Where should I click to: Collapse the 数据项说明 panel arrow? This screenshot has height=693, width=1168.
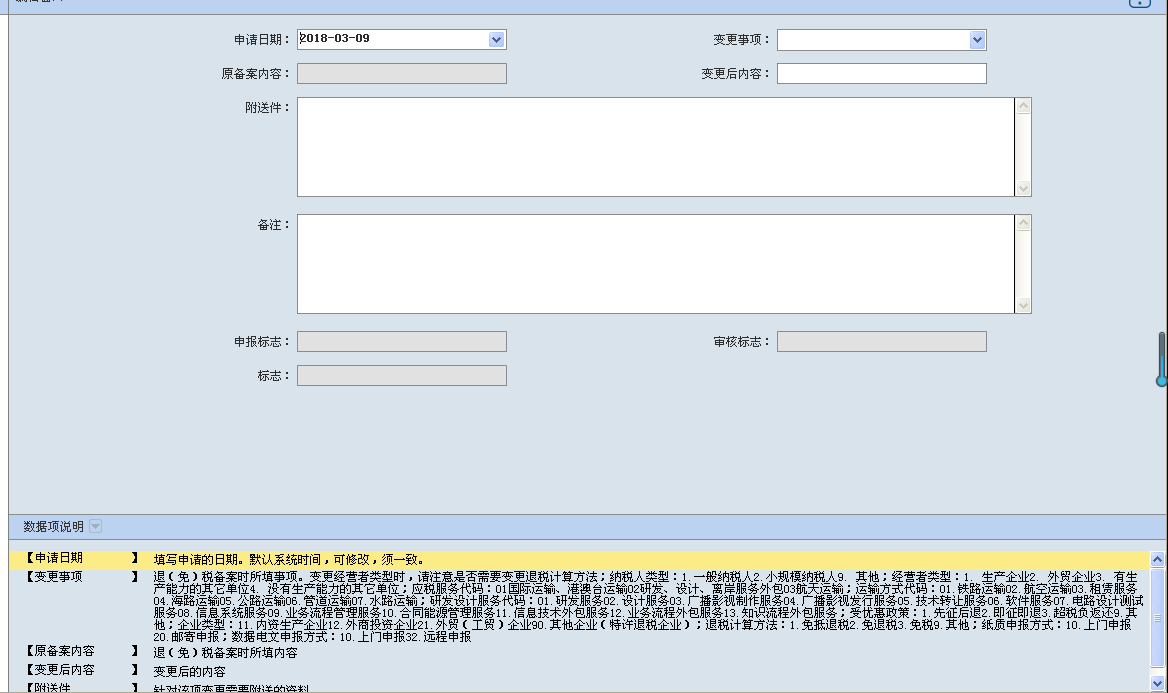click(95, 526)
